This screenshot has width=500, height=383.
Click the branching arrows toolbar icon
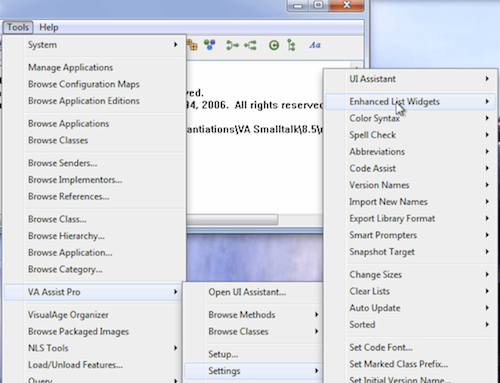pyautogui.click(x=250, y=45)
